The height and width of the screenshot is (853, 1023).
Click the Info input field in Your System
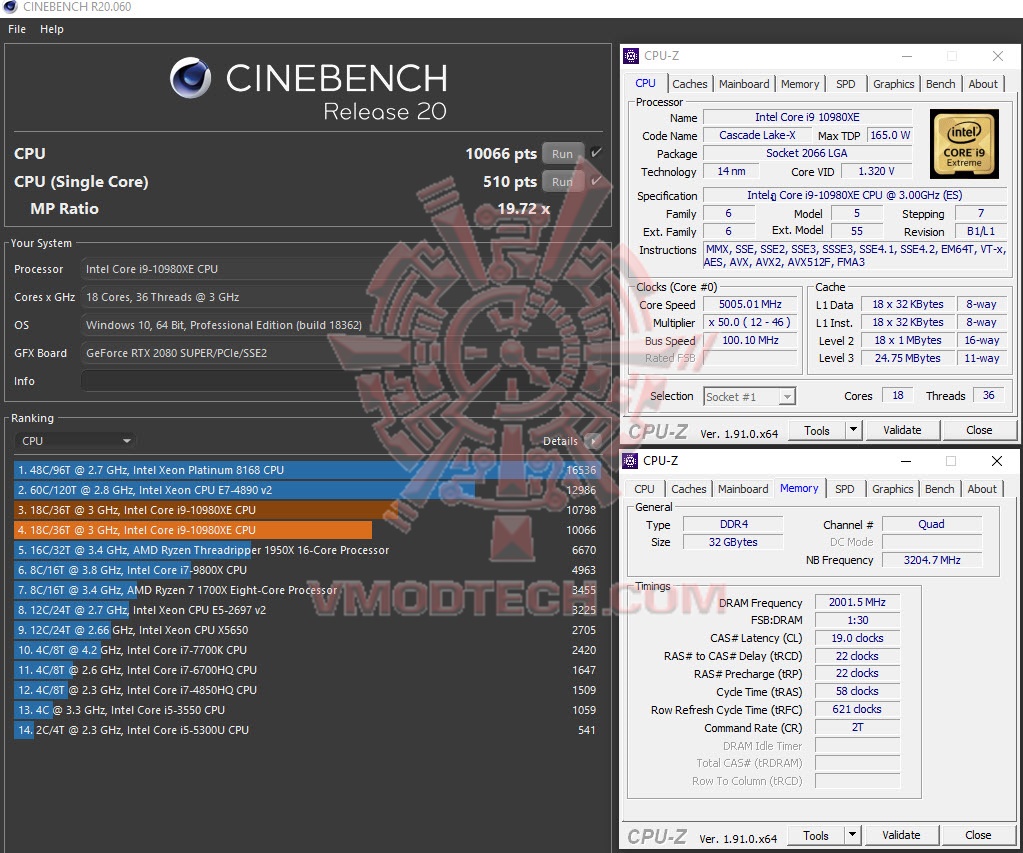pyautogui.click(x=344, y=381)
